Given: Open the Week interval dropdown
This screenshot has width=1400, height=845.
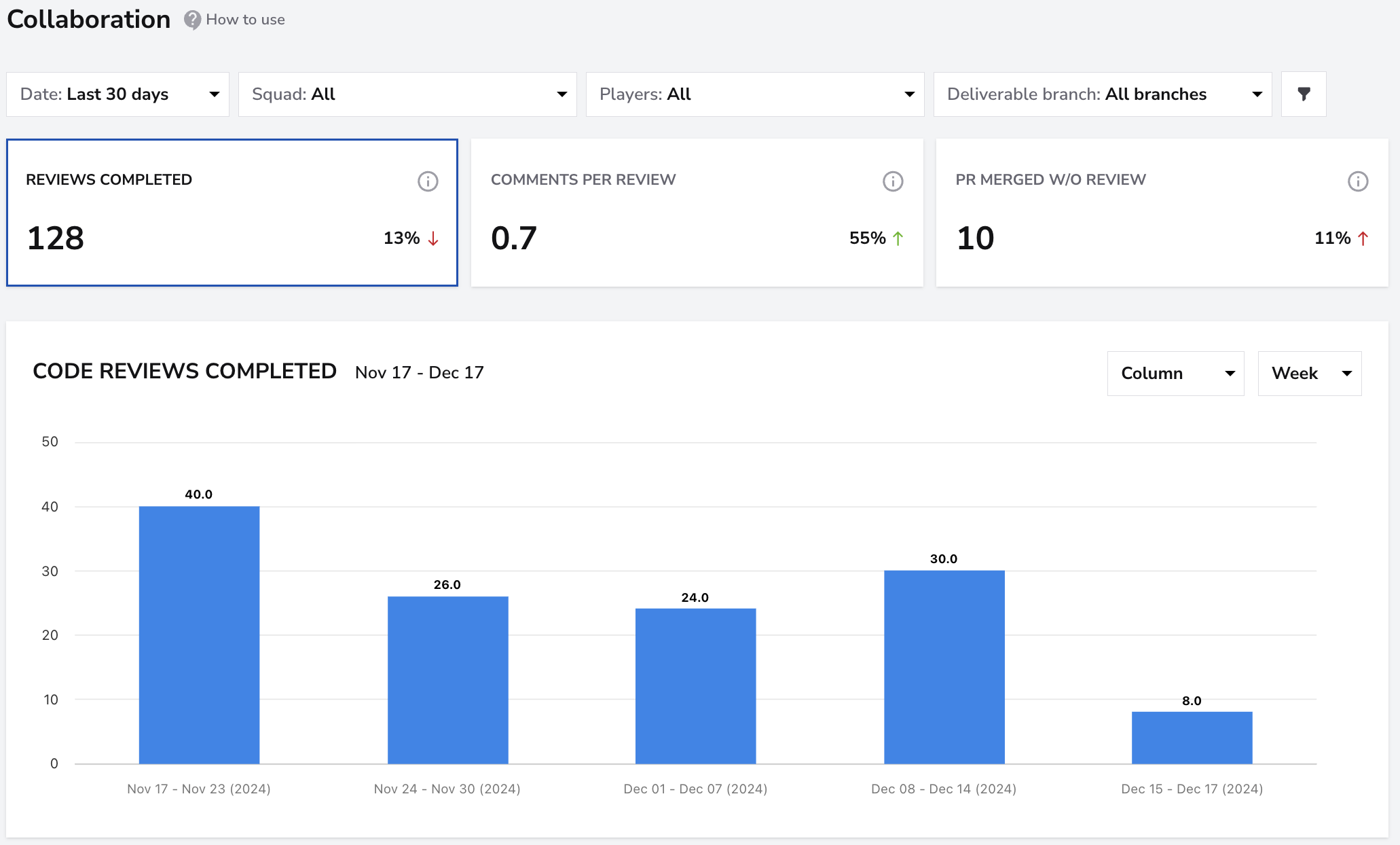Looking at the screenshot, I should click(1309, 373).
